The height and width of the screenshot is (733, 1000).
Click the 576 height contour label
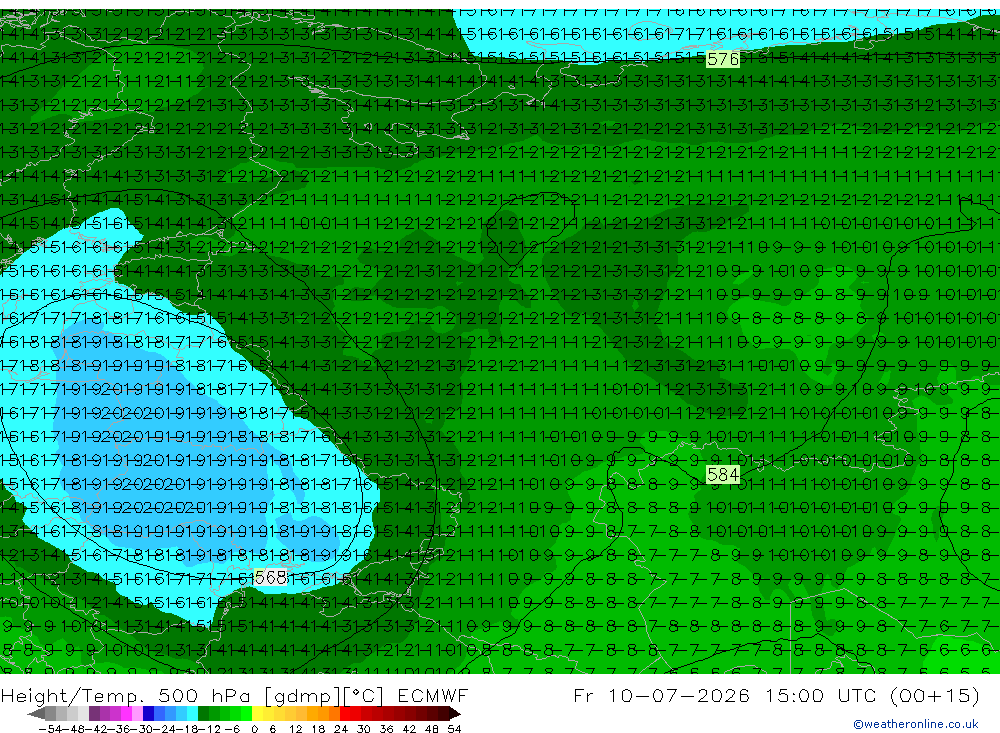pyautogui.click(x=723, y=59)
